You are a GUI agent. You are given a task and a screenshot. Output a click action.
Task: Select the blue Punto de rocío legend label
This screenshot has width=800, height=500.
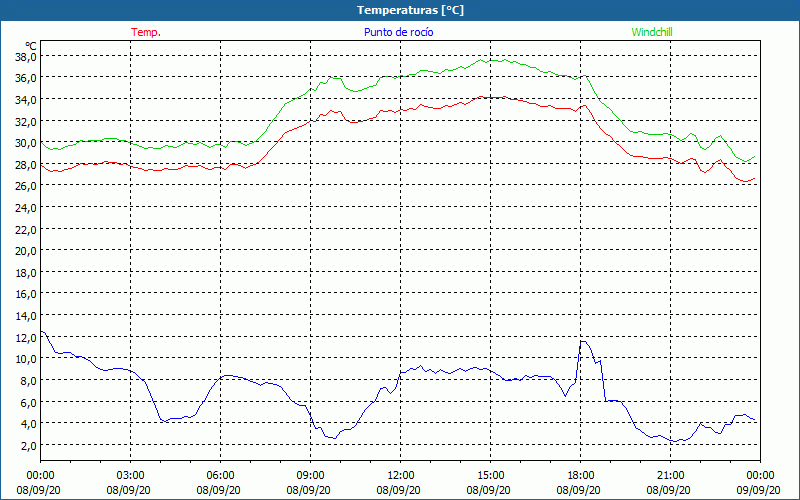(x=399, y=32)
